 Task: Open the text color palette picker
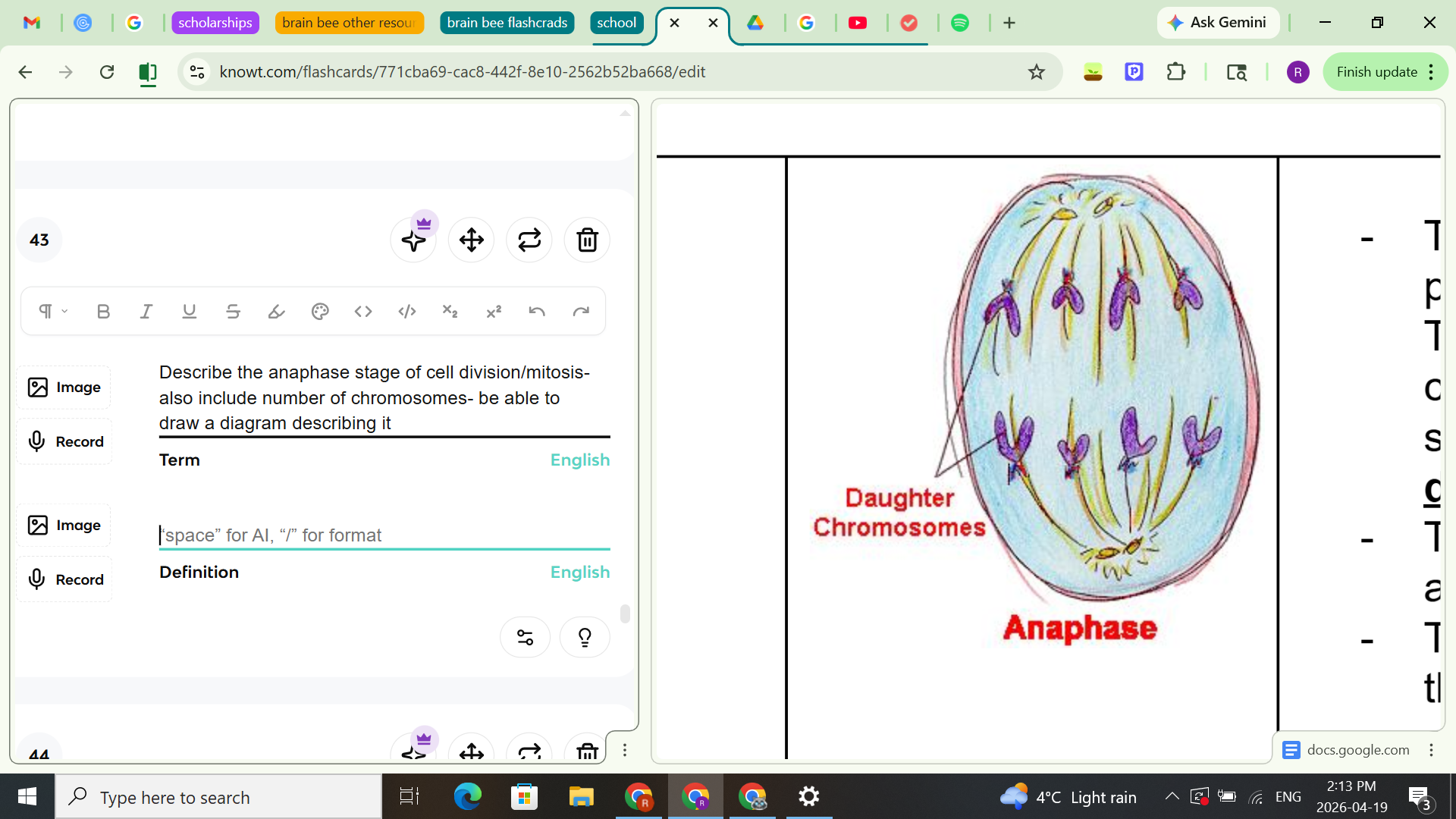pos(319,311)
